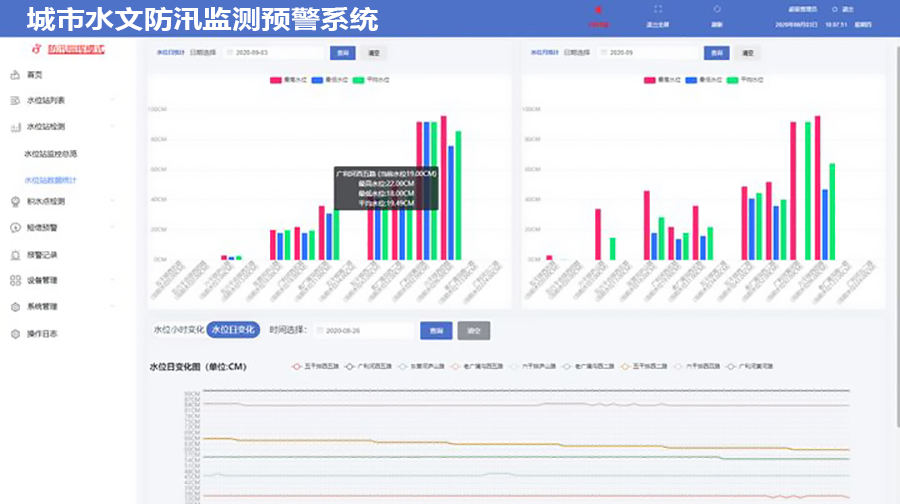Image resolution: width=900 pixels, height=504 pixels.
Task: Click 查询 button beside 2020-09-03 date
Action: tap(342, 53)
